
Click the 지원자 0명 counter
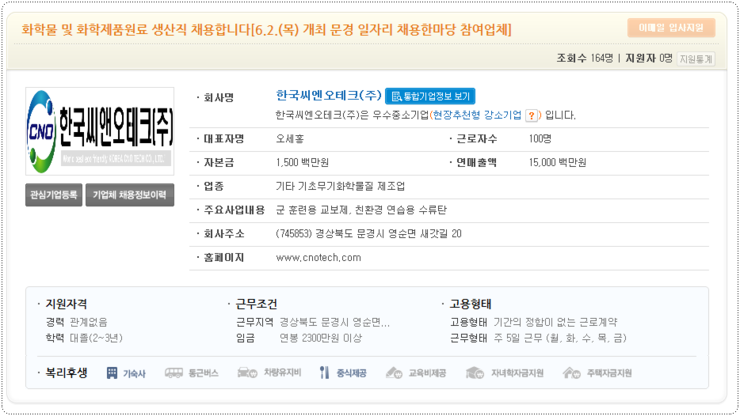(x=649, y=58)
